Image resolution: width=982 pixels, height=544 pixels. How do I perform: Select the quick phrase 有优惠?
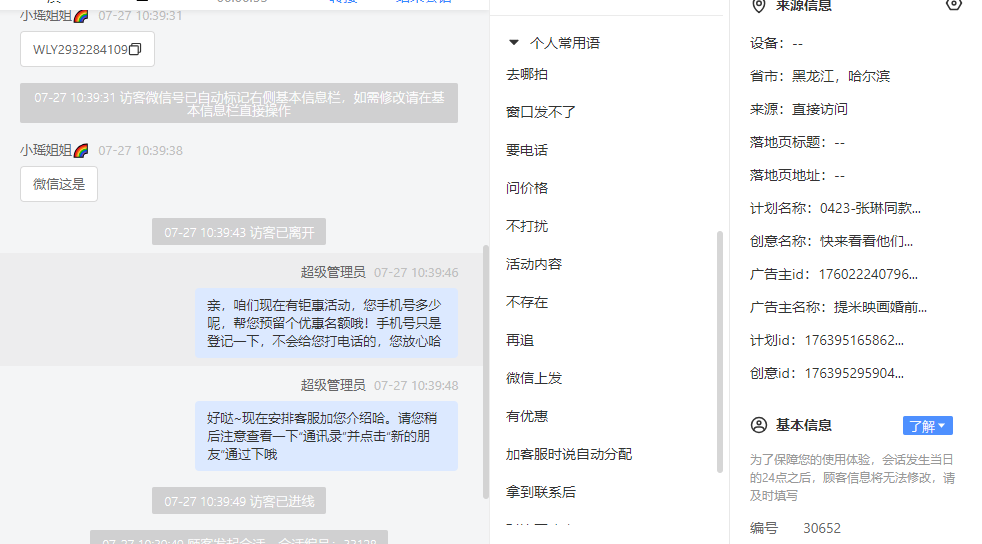click(527, 416)
